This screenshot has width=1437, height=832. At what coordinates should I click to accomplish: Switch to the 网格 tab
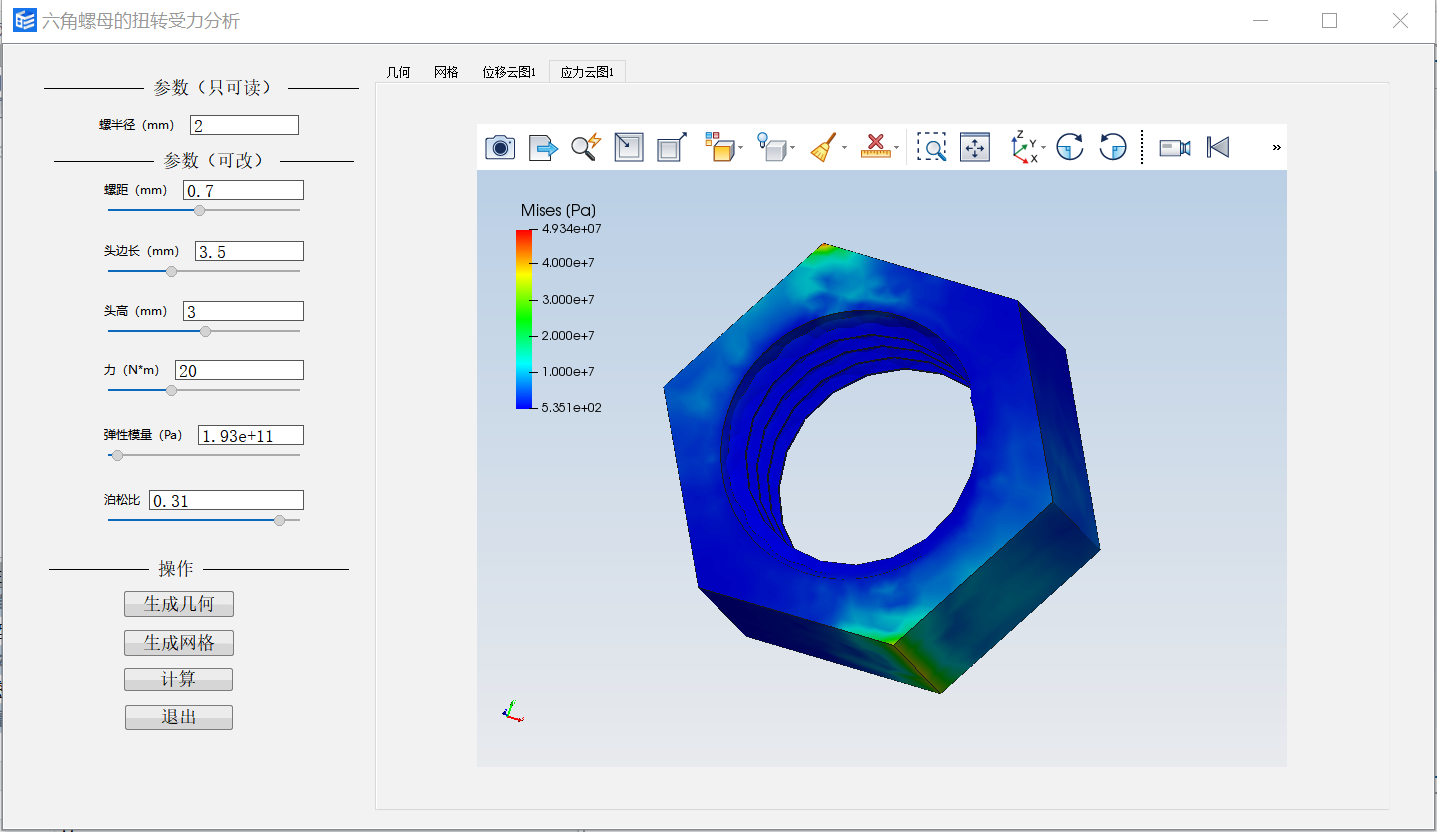point(446,72)
